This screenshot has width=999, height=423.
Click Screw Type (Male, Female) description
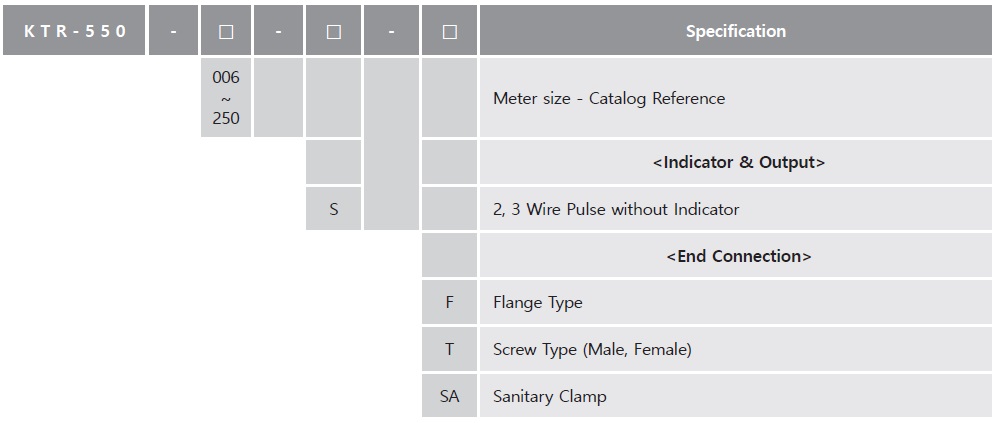(x=591, y=349)
